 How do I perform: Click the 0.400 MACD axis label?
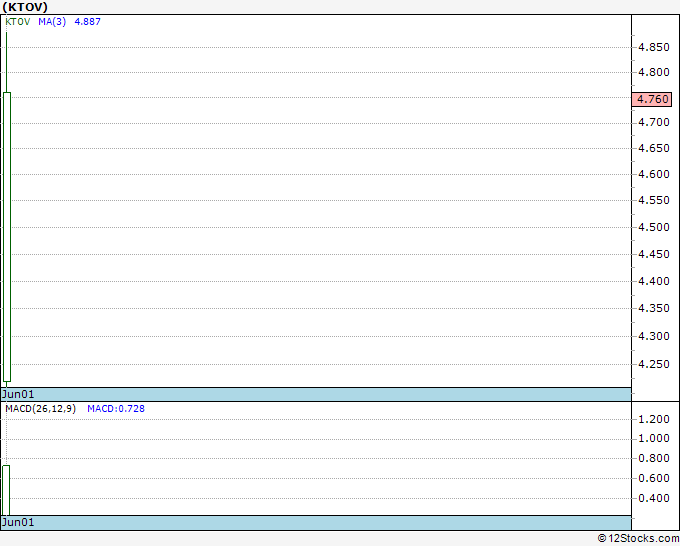tap(654, 499)
